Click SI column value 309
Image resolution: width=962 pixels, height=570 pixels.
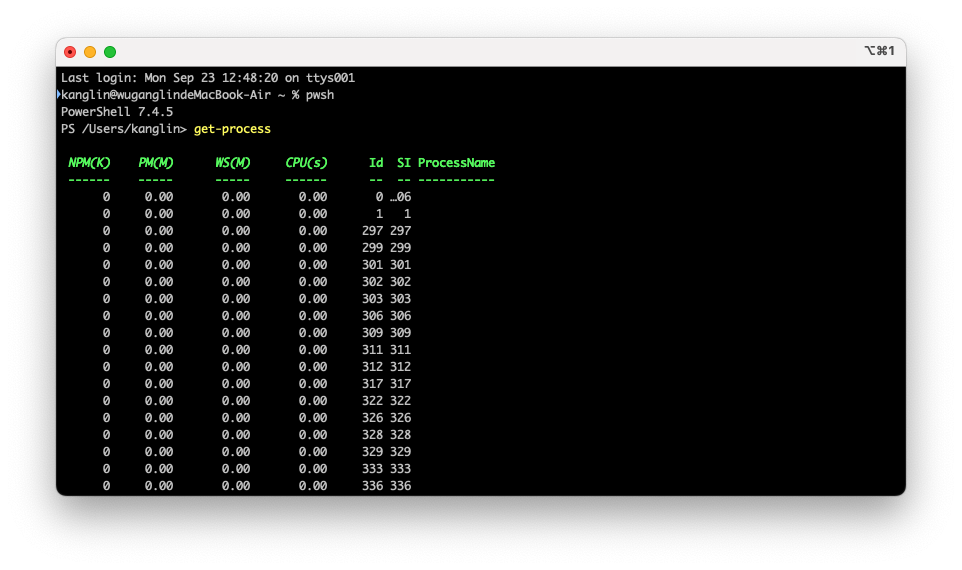401,333
